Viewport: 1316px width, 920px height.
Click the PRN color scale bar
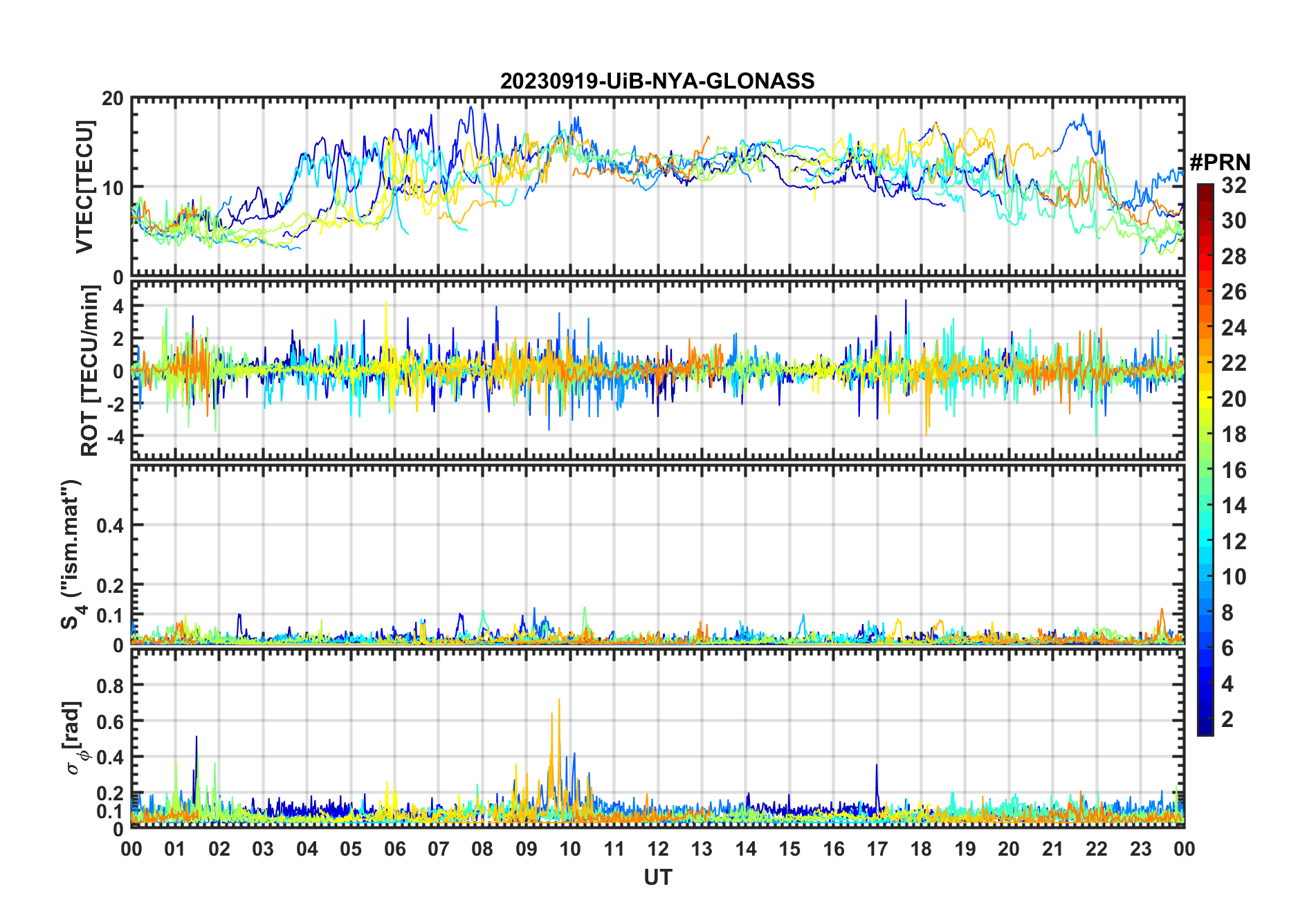coord(1205,459)
